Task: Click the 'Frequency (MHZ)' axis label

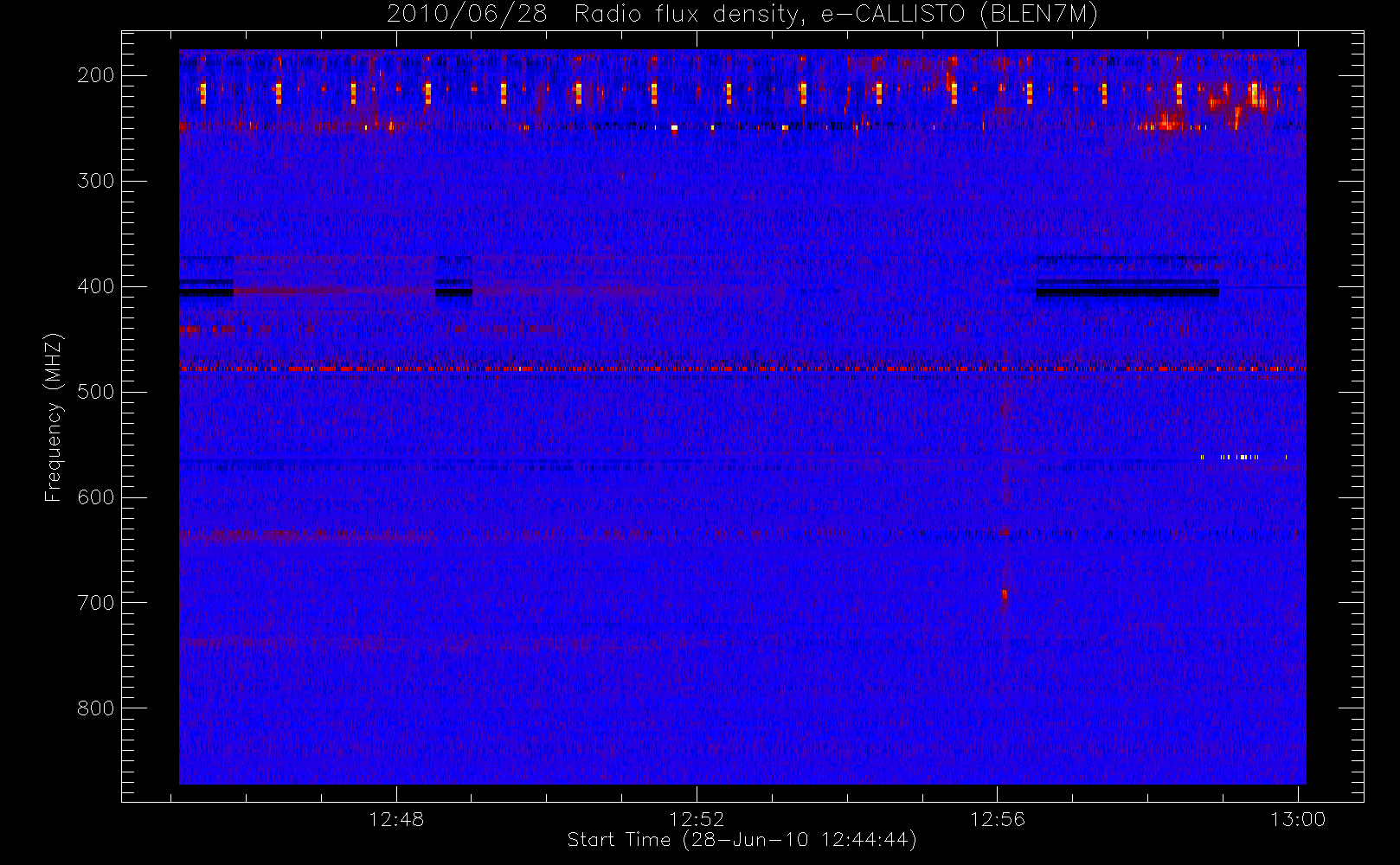Action: (x=55, y=417)
